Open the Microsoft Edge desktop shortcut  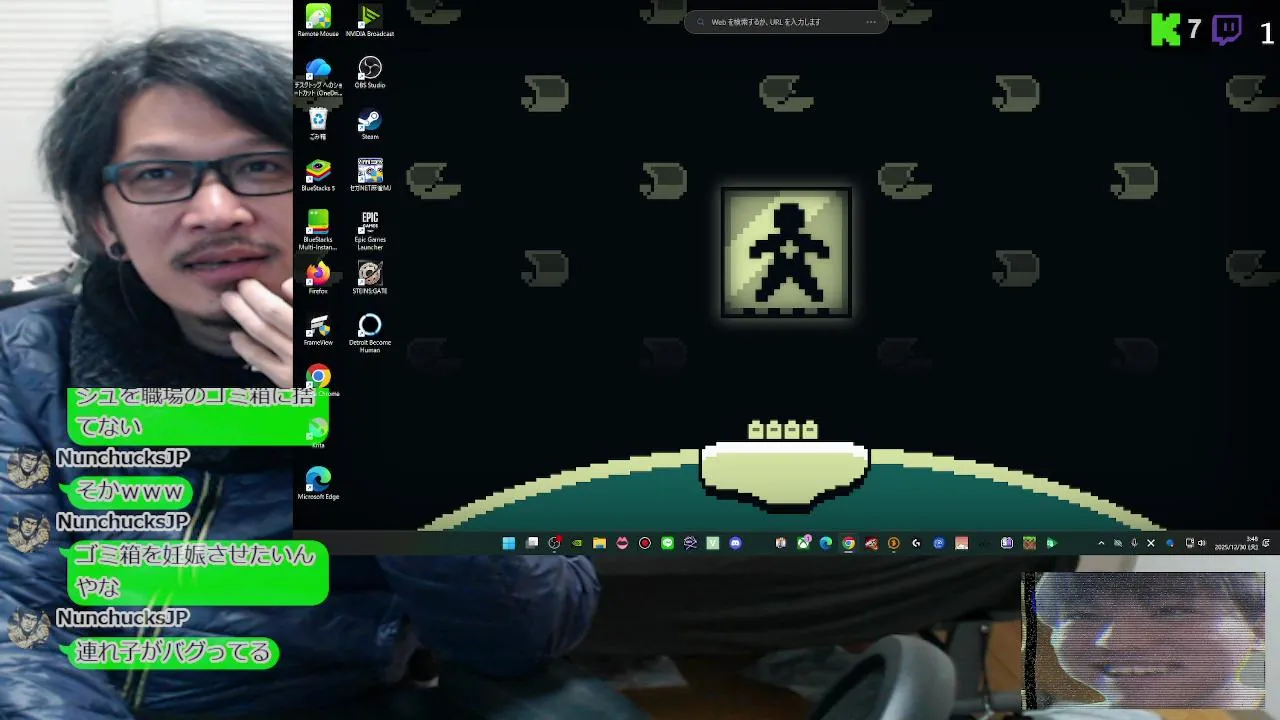318,484
